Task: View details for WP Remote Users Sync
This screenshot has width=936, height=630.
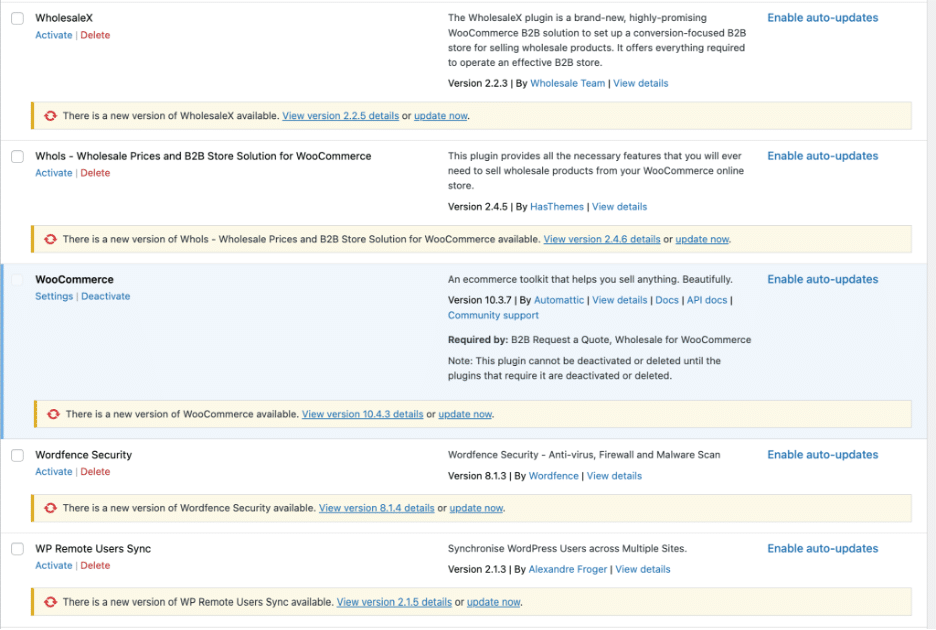Action: point(642,570)
